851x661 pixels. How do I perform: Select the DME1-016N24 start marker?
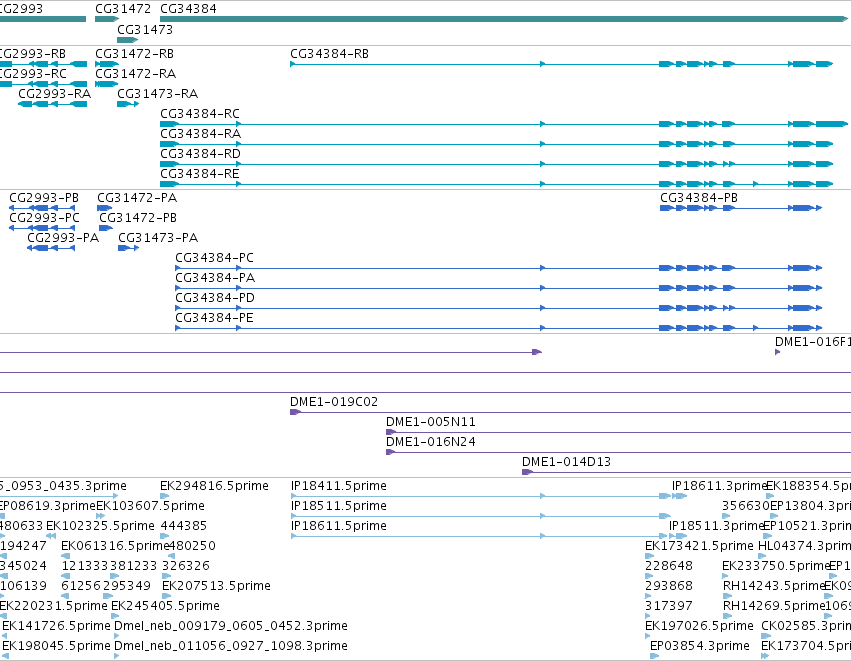390,453
